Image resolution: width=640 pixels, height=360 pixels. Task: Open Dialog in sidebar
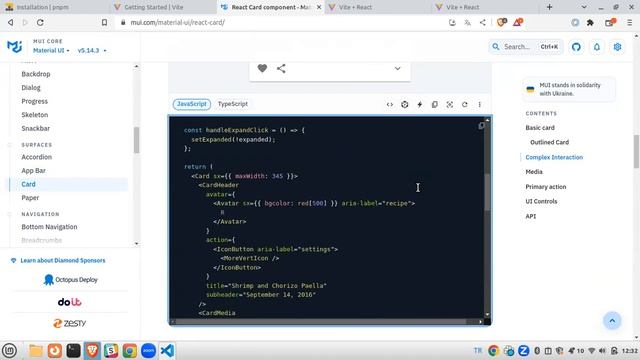[x=31, y=88]
